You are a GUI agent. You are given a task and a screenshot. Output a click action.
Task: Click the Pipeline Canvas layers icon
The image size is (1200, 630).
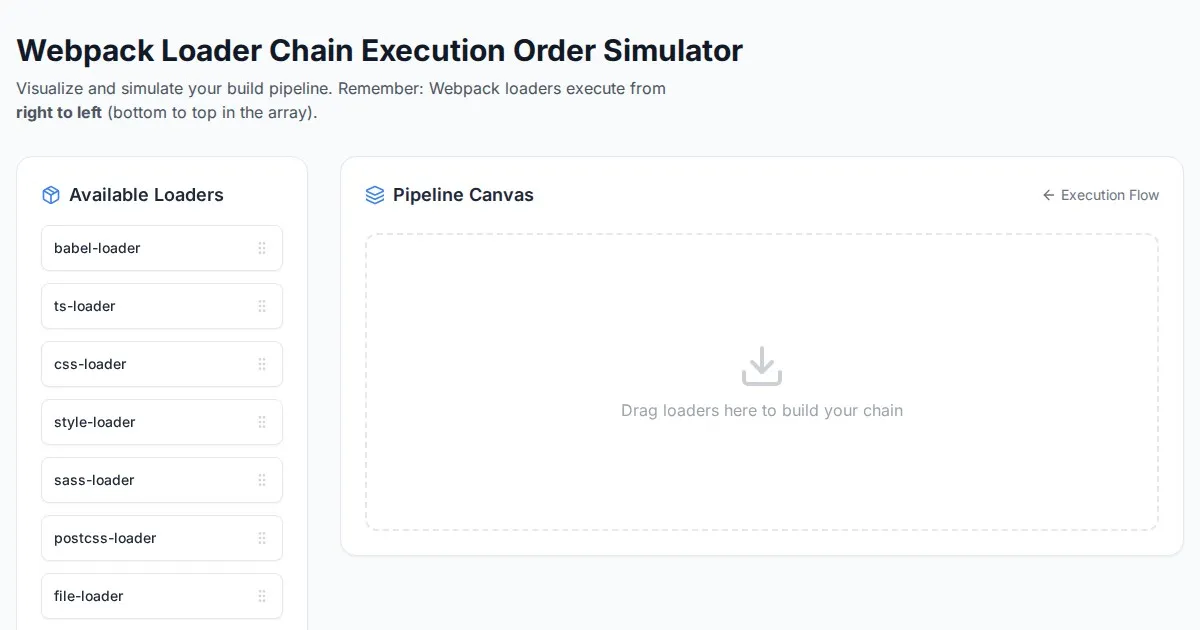[x=375, y=195]
